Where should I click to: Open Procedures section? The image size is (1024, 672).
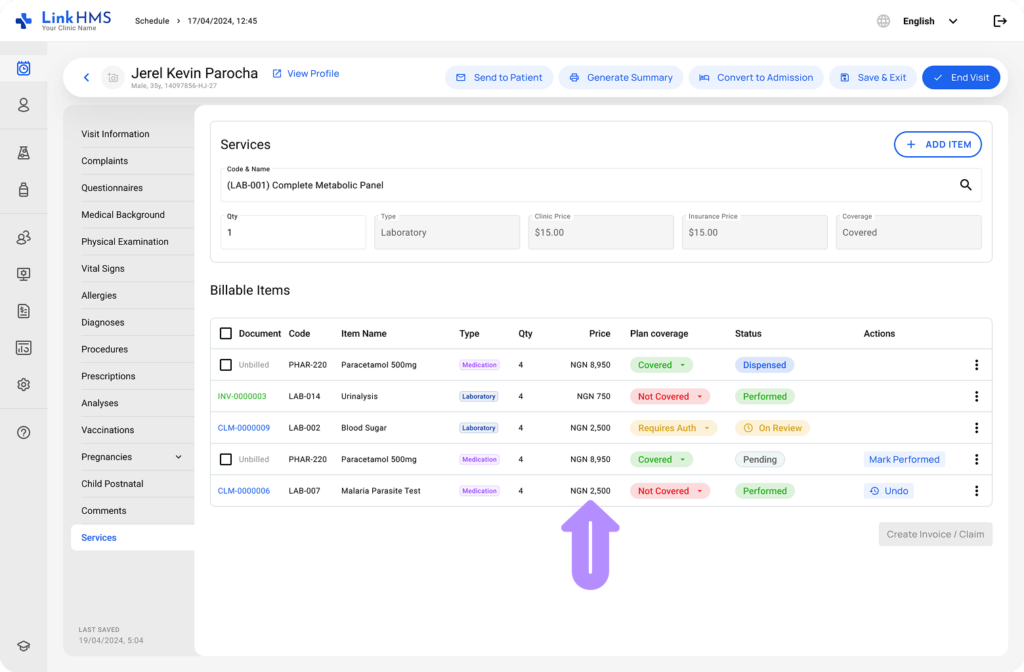pos(104,349)
